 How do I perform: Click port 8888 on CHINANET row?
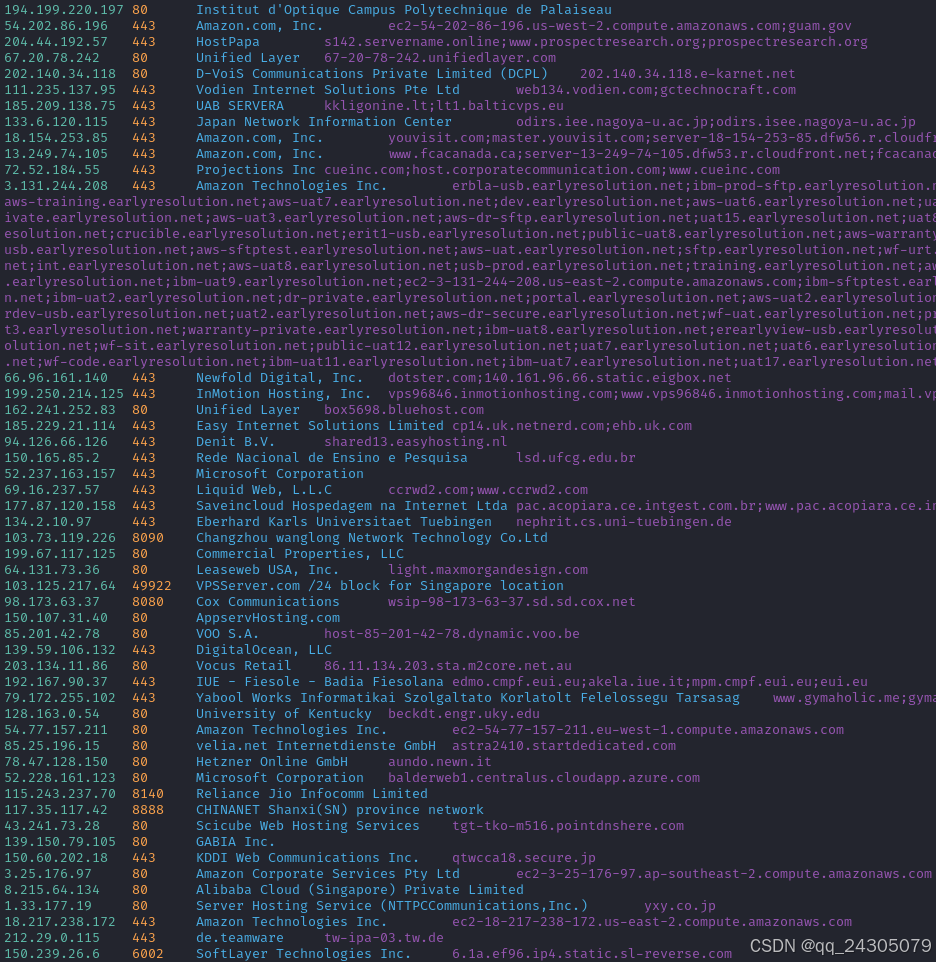pos(148,808)
